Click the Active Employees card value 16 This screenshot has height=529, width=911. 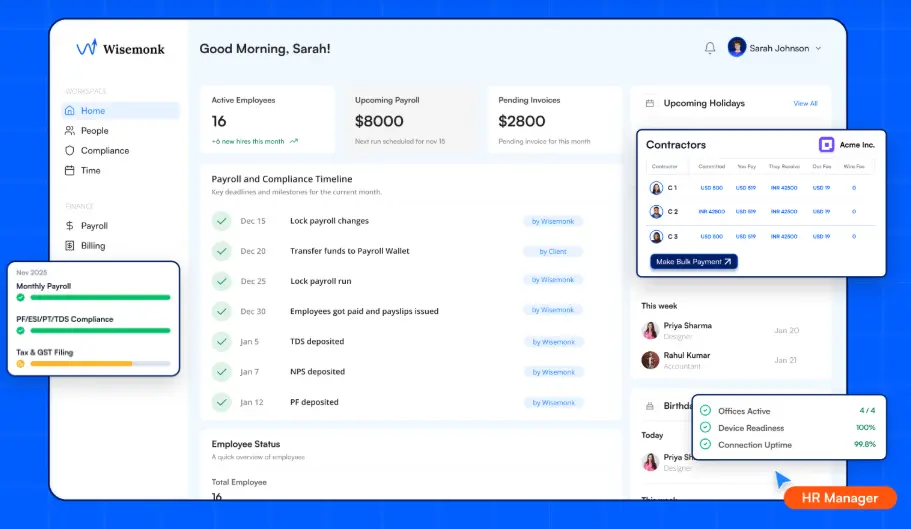click(x=219, y=121)
